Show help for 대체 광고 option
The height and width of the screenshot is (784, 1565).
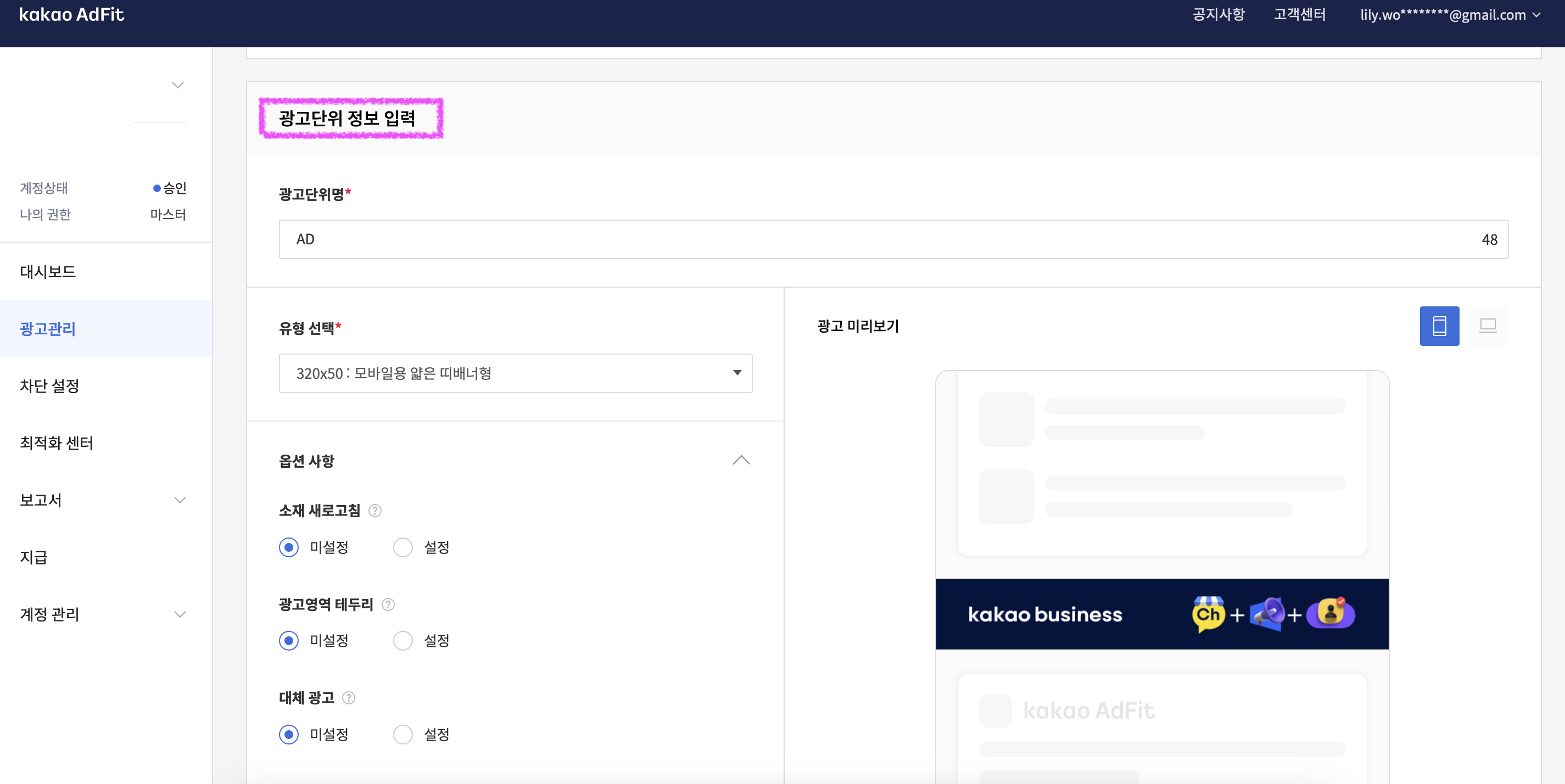click(x=349, y=698)
